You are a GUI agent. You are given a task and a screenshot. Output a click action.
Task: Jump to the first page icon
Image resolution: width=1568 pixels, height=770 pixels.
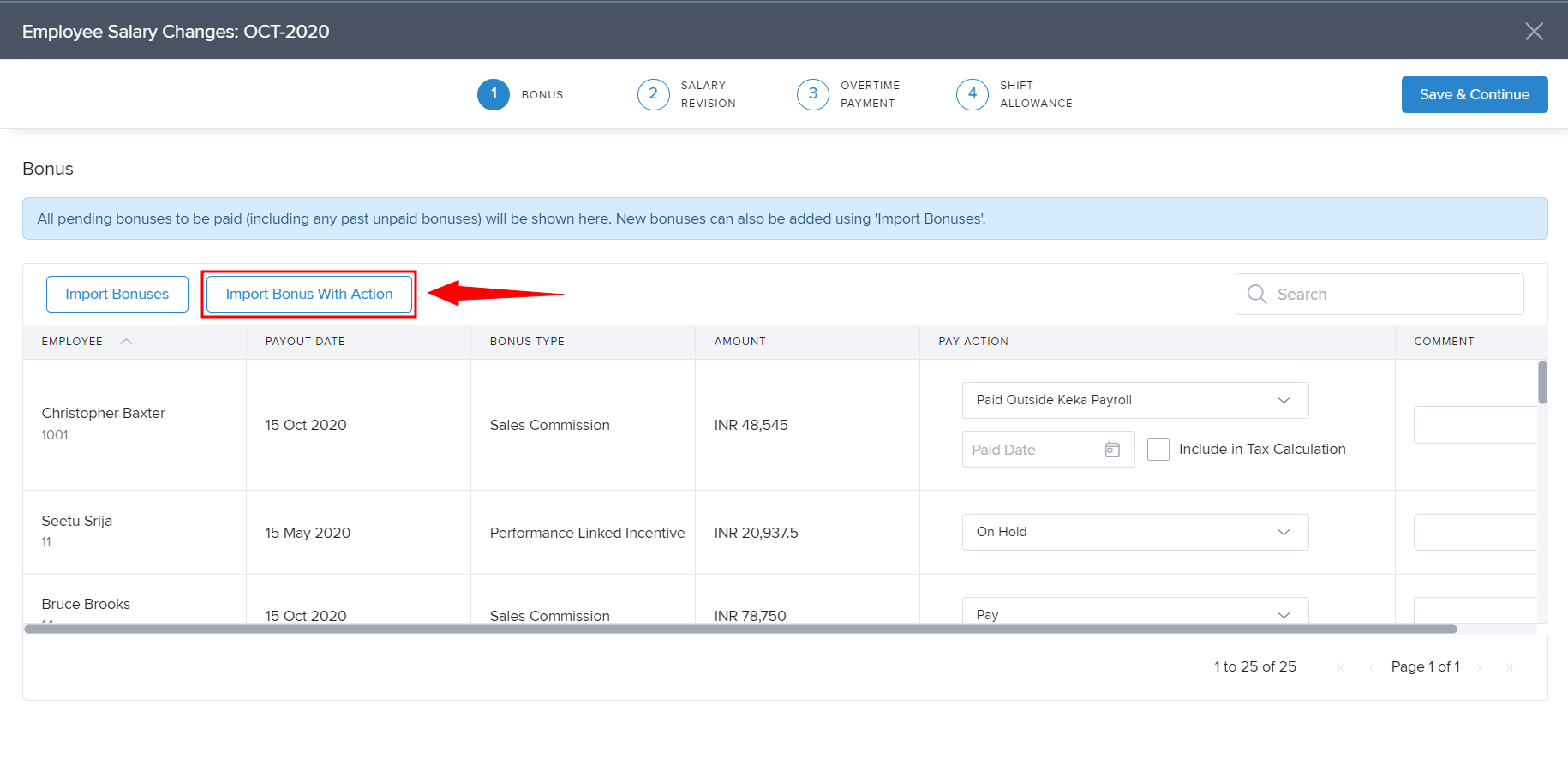pyautogui.click(x=1341, y=667)
